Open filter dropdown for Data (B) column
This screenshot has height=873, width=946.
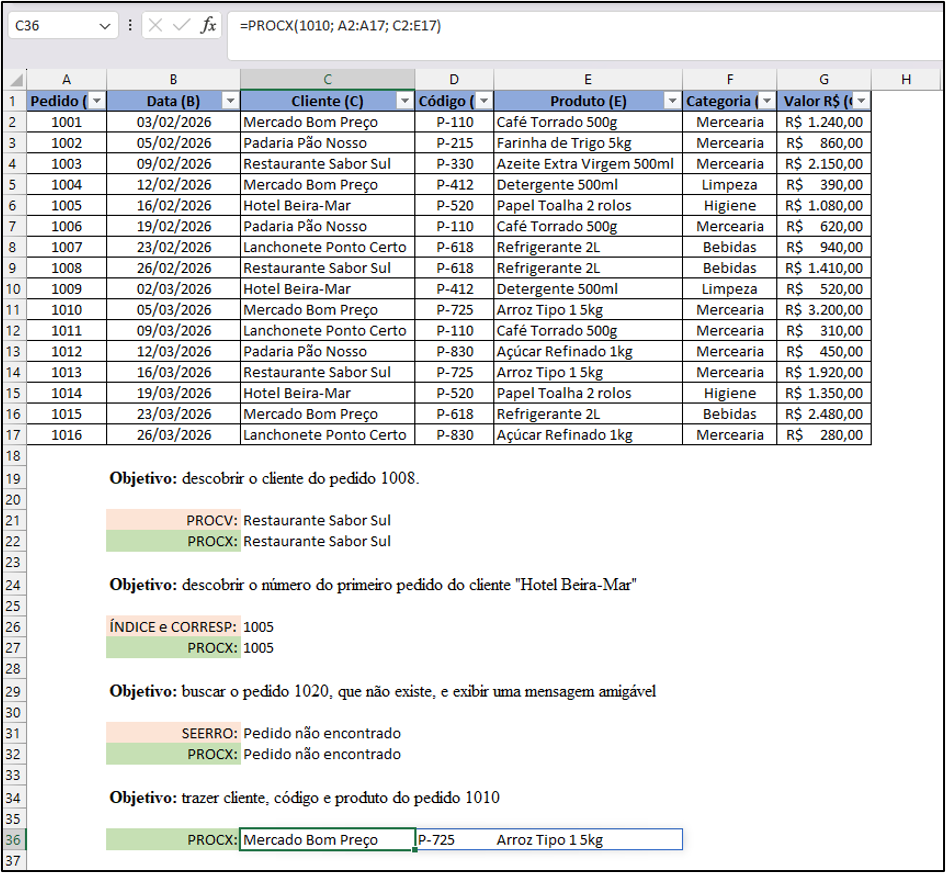point(230,101)
